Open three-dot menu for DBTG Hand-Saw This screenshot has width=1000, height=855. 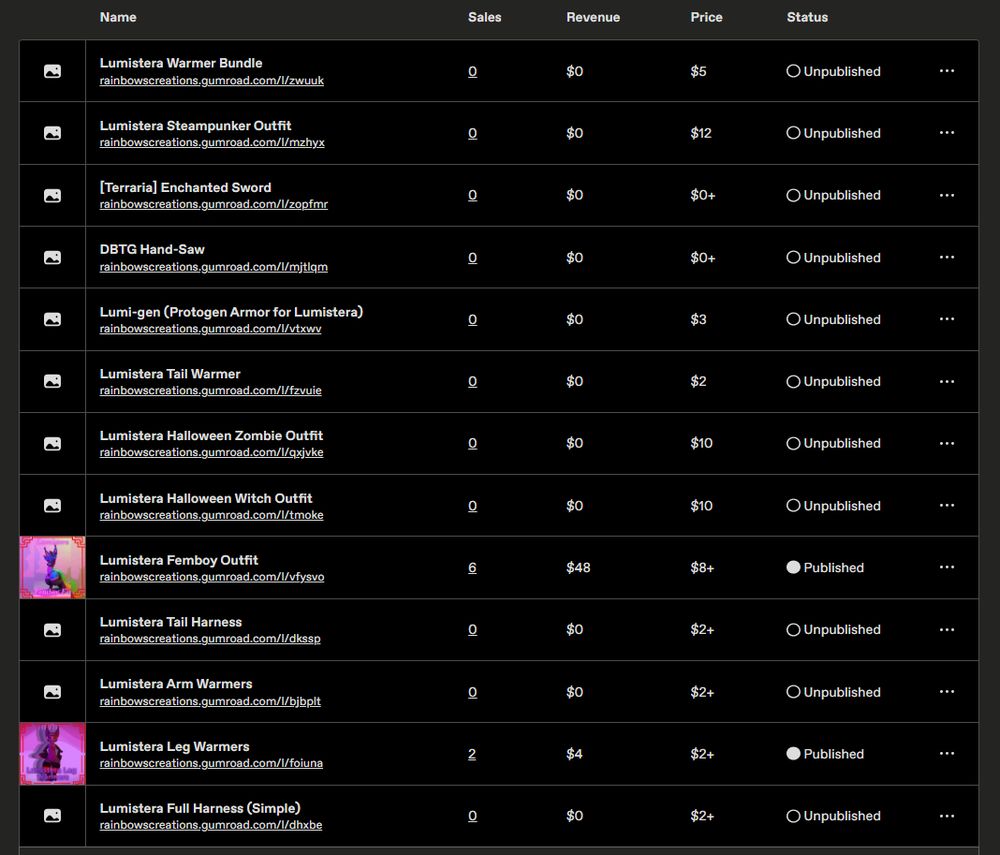pyautogui.click(x=946, y=257)
